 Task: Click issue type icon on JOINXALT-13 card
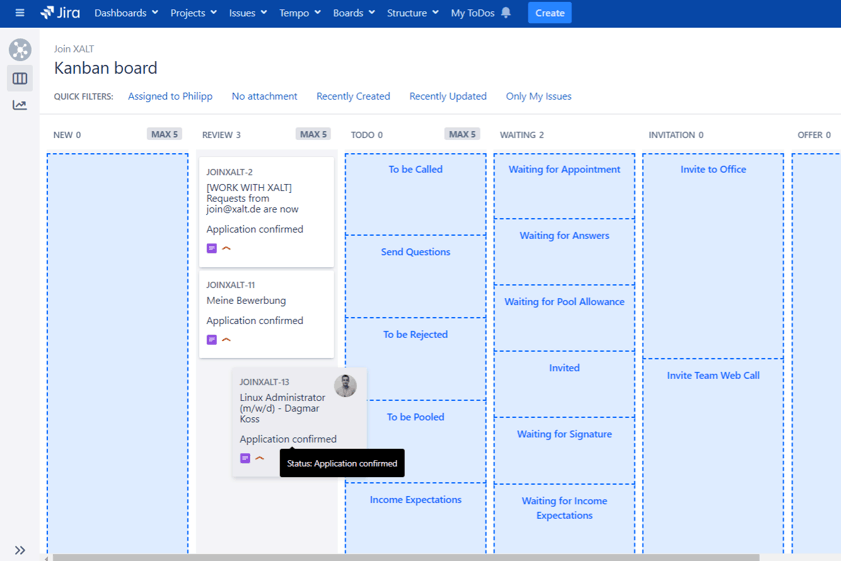tap(245, 458)
